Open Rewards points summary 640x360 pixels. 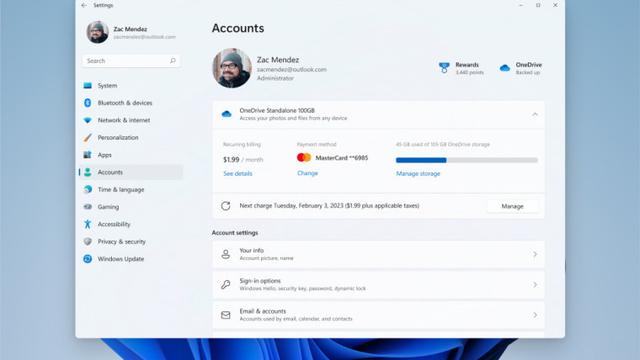(x=461, y=68)
